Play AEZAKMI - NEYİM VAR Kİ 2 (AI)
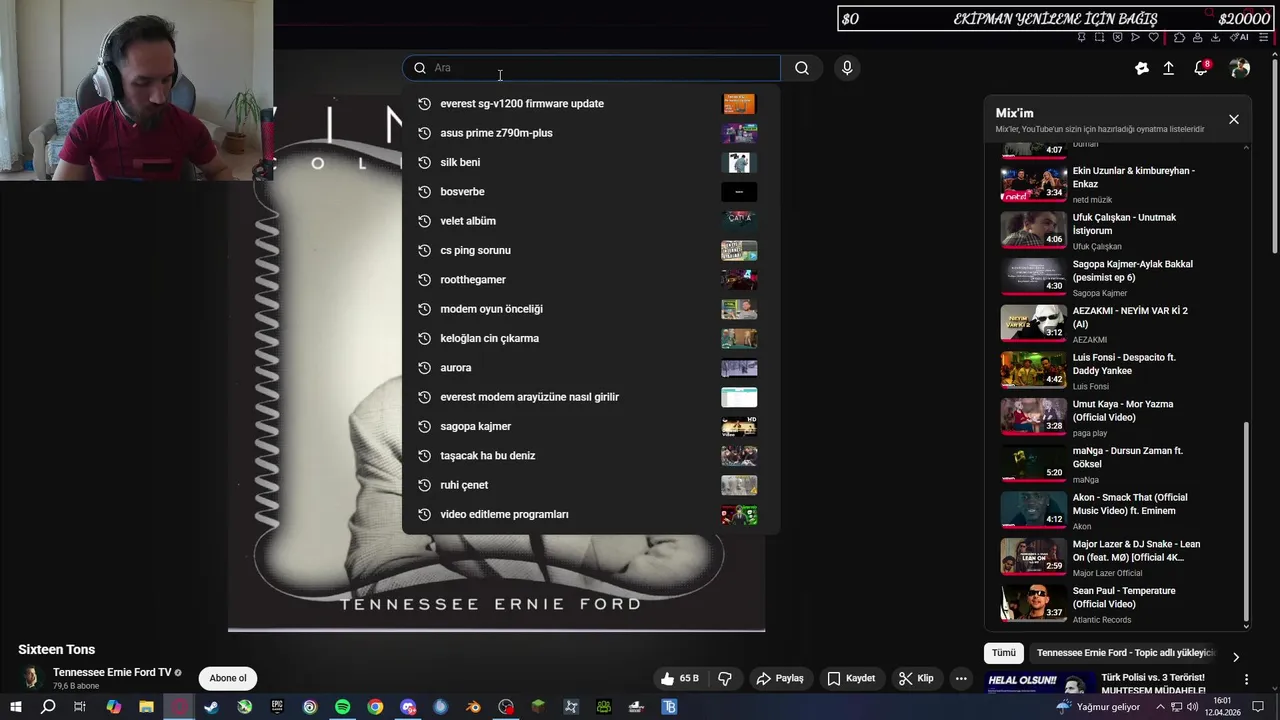Screen dimensions: 1280x720 [1118, 324]
